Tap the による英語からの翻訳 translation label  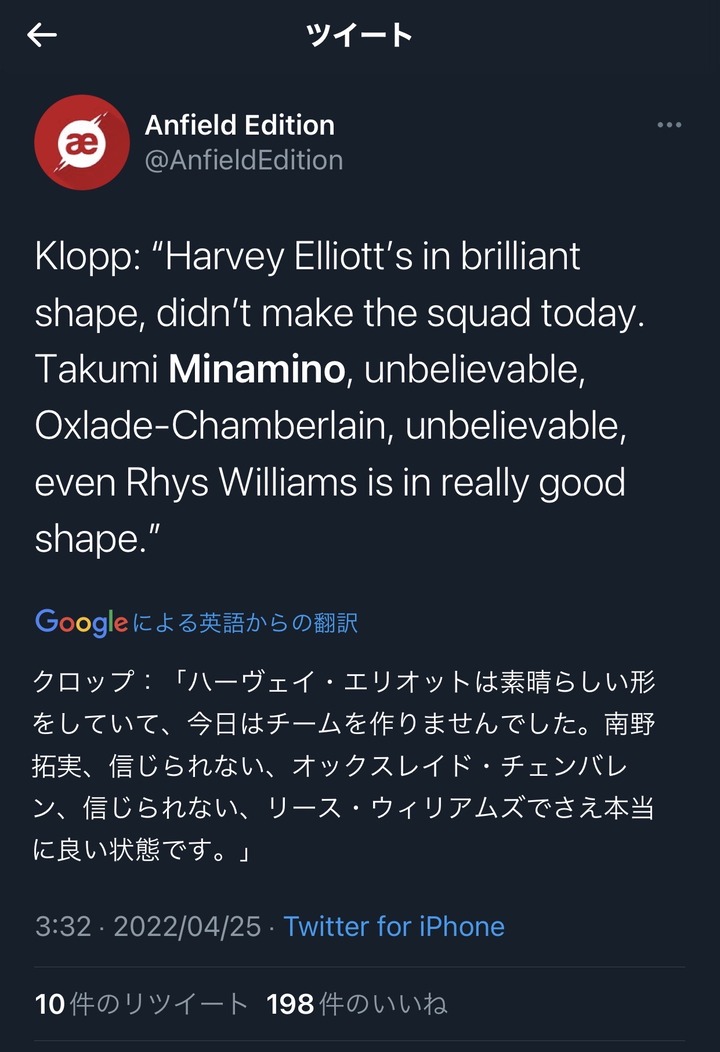[245, 623]
